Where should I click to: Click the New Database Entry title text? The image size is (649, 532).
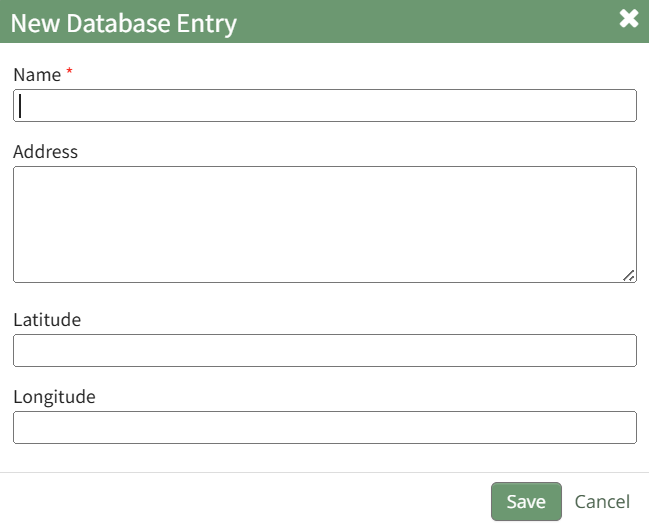point(124,22)
